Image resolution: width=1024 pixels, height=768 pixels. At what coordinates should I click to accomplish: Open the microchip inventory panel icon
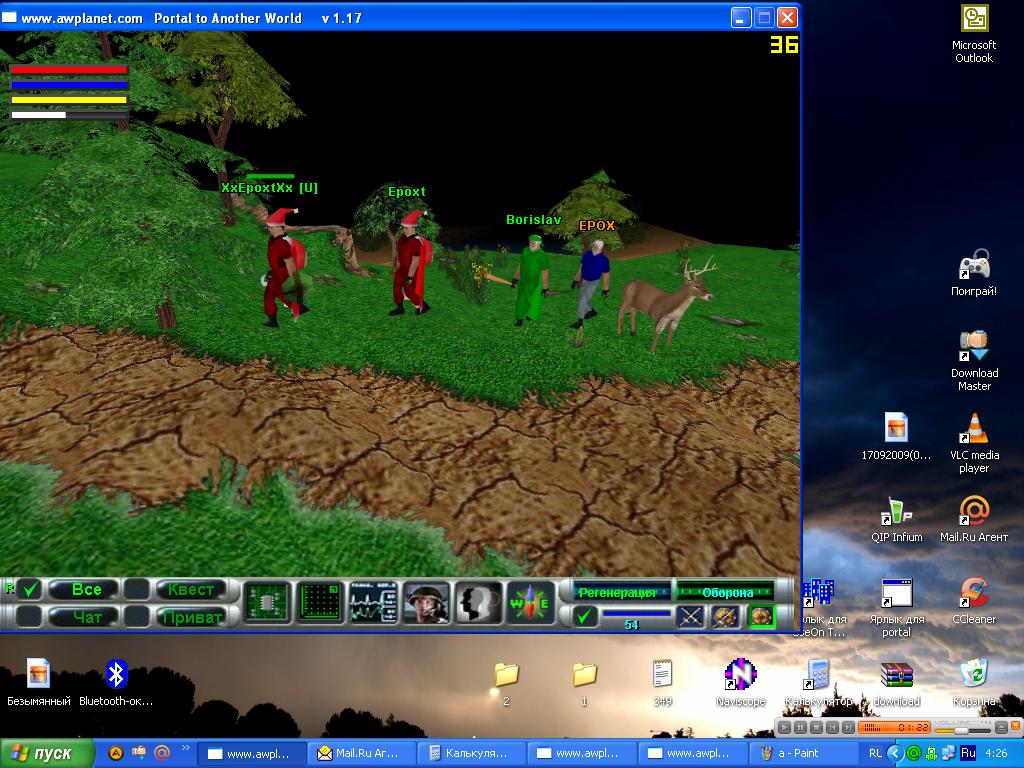(267, 602)
